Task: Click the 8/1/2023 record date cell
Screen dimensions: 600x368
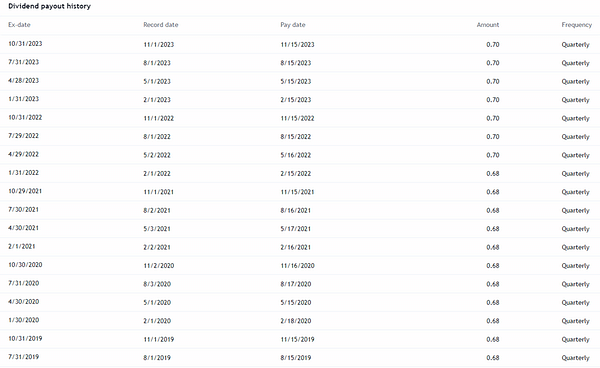Action: 157,63
